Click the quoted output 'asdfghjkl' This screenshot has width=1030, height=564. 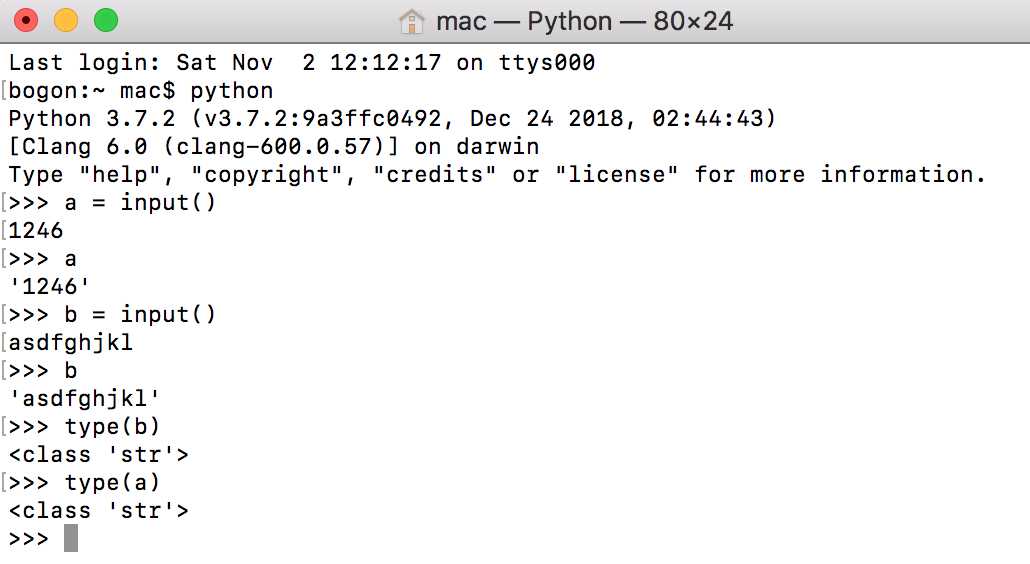[x=84, y=399]
